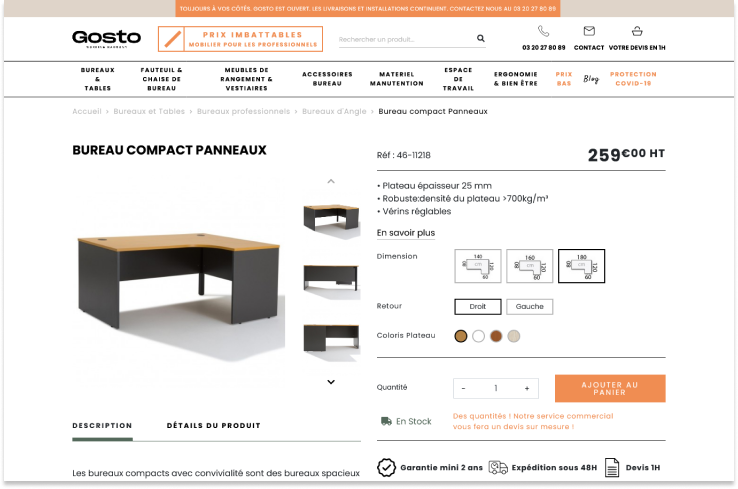
Task: Click the Expédition sous 48H truck icon
Action: [498, 467]
